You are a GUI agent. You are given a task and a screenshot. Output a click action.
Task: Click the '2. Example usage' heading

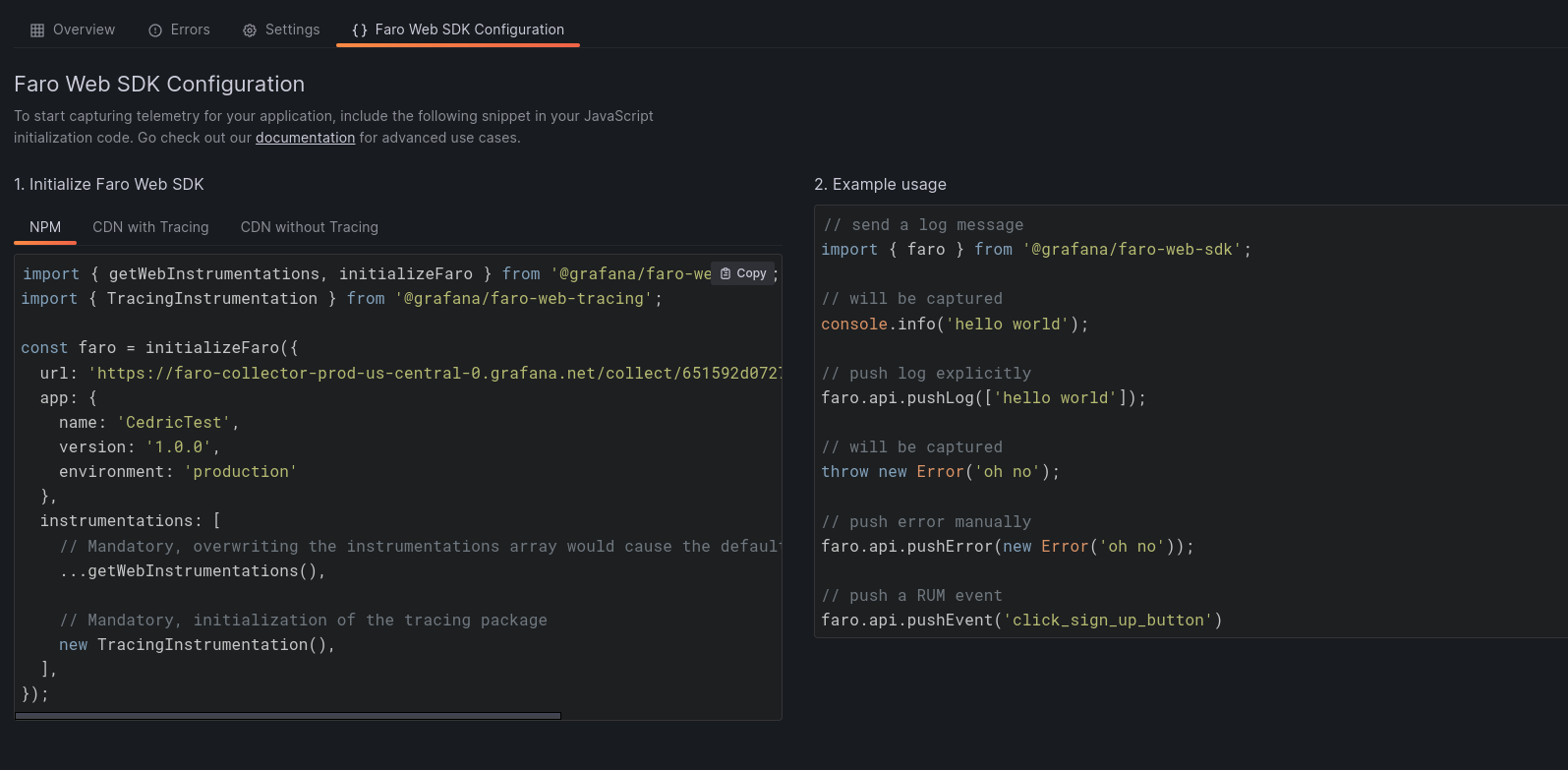881,184
